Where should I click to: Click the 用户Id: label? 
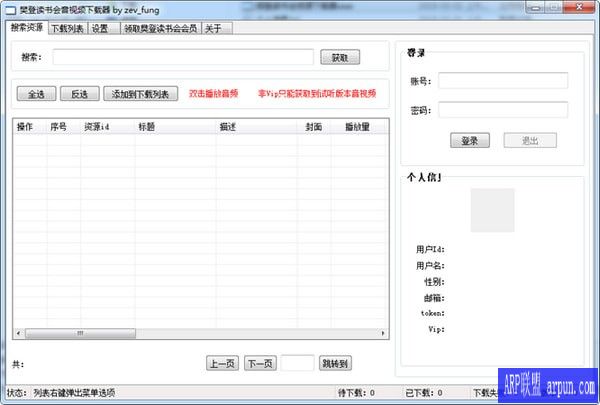pos(430,250)
